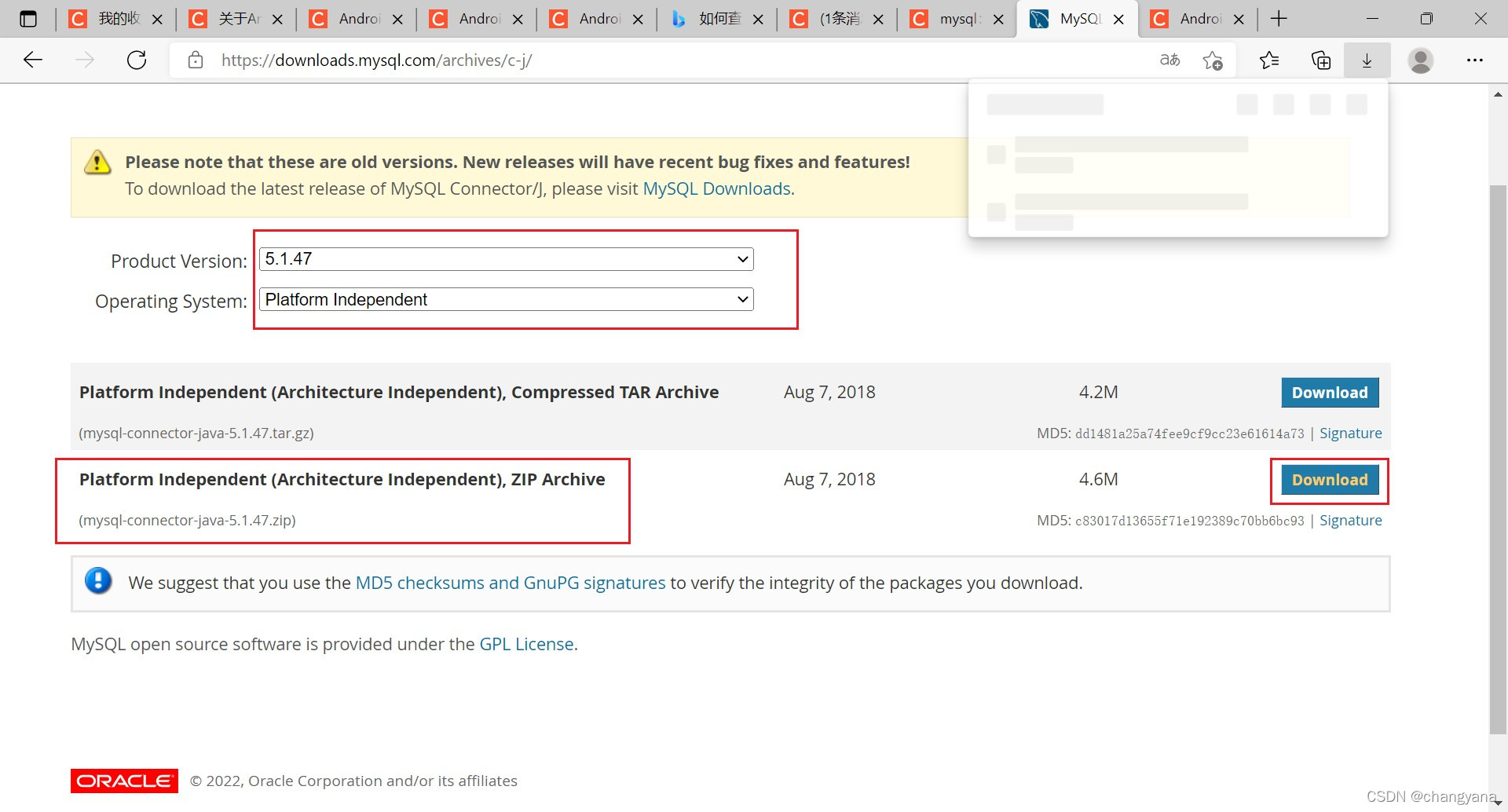Select the mysql-connector-java-5.1.47.zip filename text
Screen dimensions: 1508x812
pyautogui.click(x=187, y=521)
